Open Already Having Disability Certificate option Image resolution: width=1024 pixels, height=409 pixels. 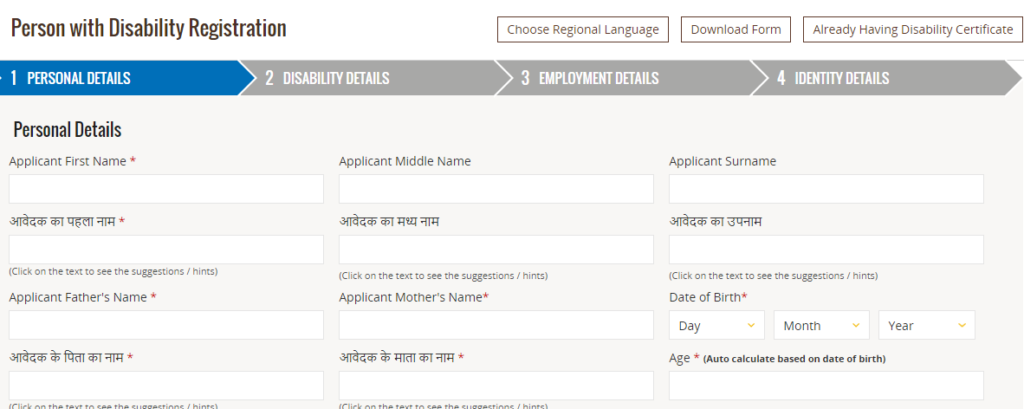(x=913, y=29)
